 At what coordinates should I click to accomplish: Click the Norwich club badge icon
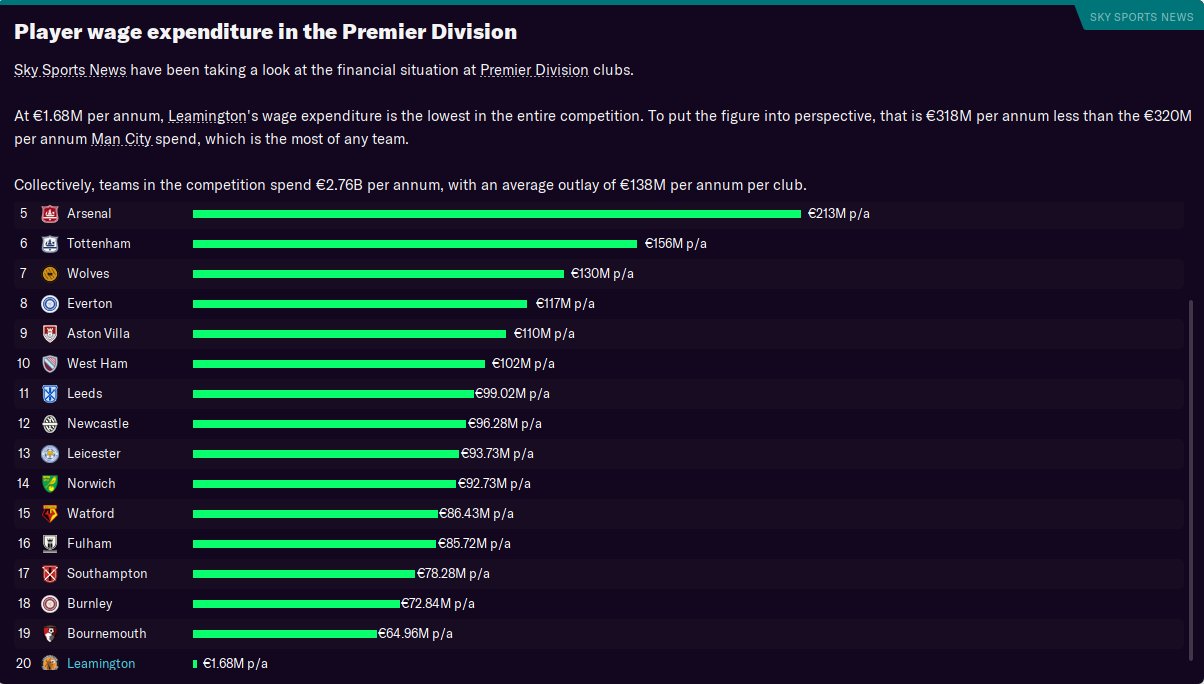50,484
